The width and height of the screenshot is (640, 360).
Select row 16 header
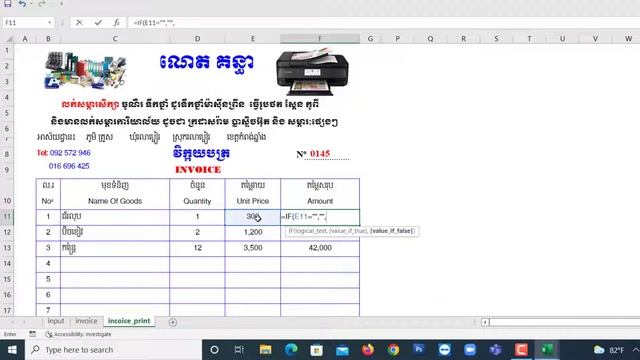coord(7,295)
